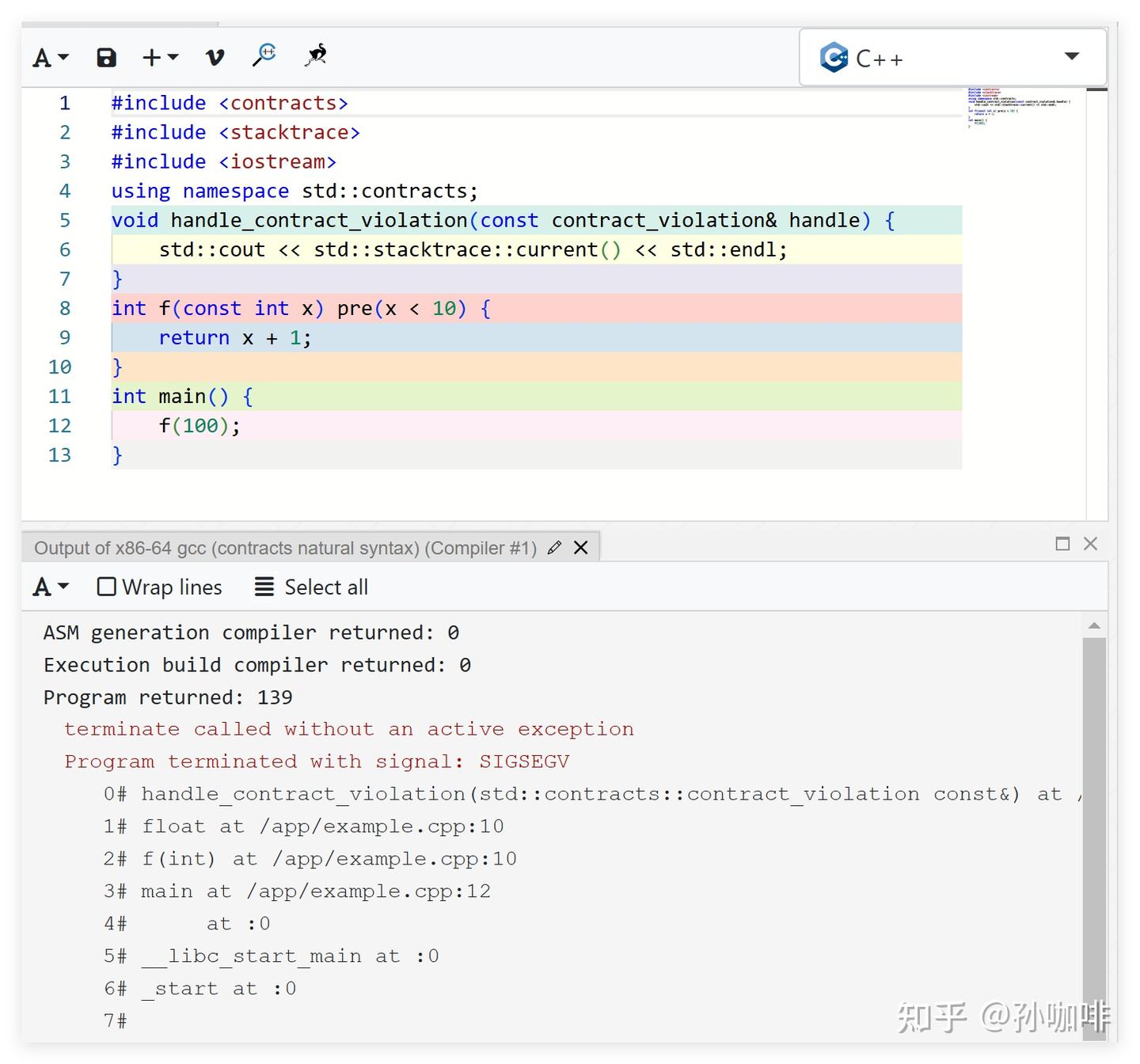
Task: Enable the Wrap lines checkbox
Action: (106, 587)
